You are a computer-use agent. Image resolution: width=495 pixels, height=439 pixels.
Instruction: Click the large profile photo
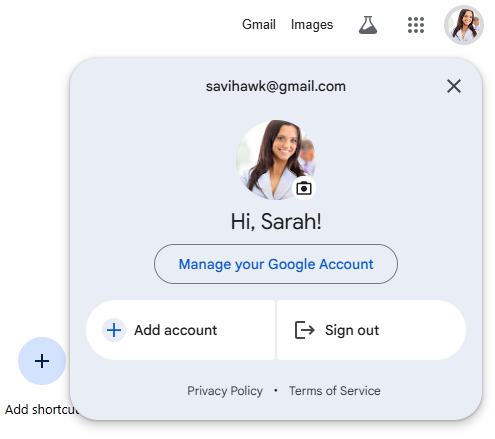pyautogui.click(x=276, y=160)
